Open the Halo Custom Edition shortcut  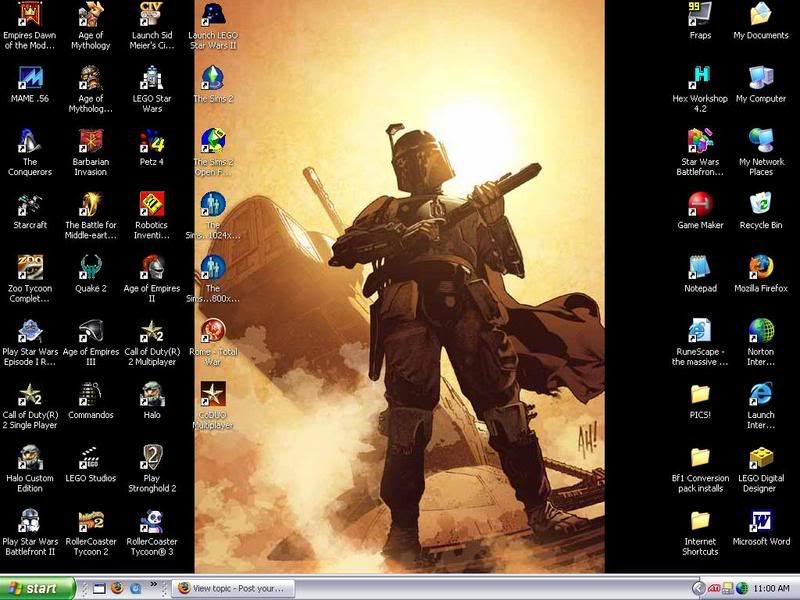point(30,468)
